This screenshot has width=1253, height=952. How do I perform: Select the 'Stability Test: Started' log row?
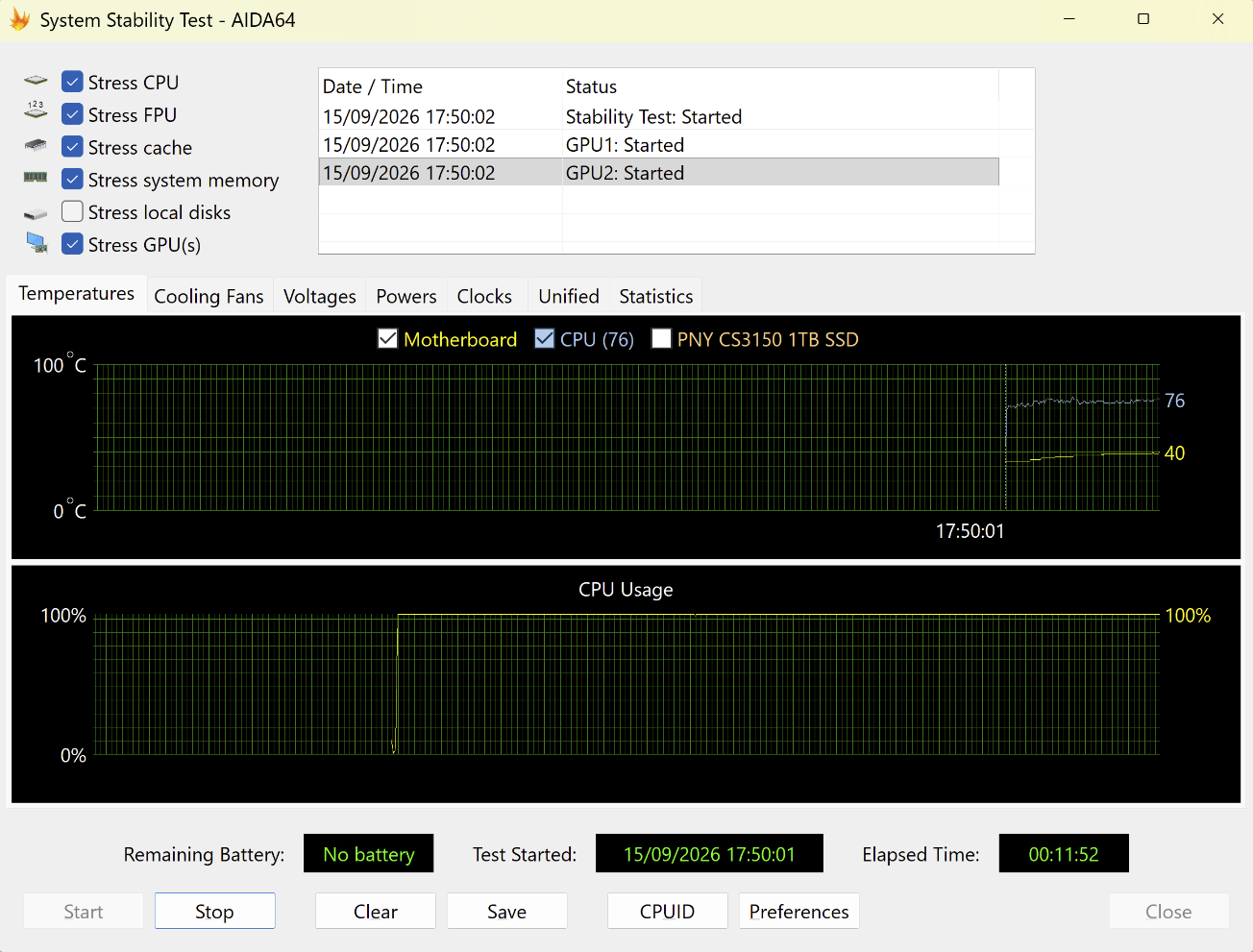pyautogui.click(x=659, y=117)
